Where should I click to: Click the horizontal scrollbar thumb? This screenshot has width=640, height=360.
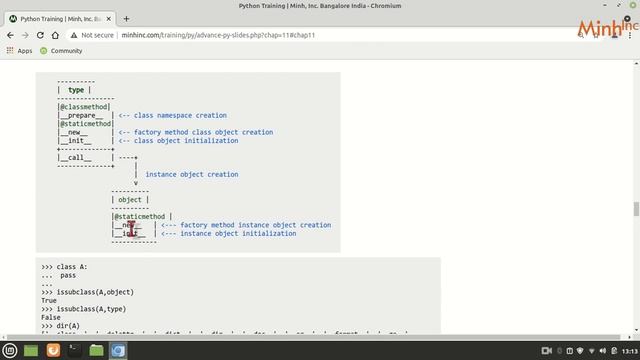[x=313, y=337]
